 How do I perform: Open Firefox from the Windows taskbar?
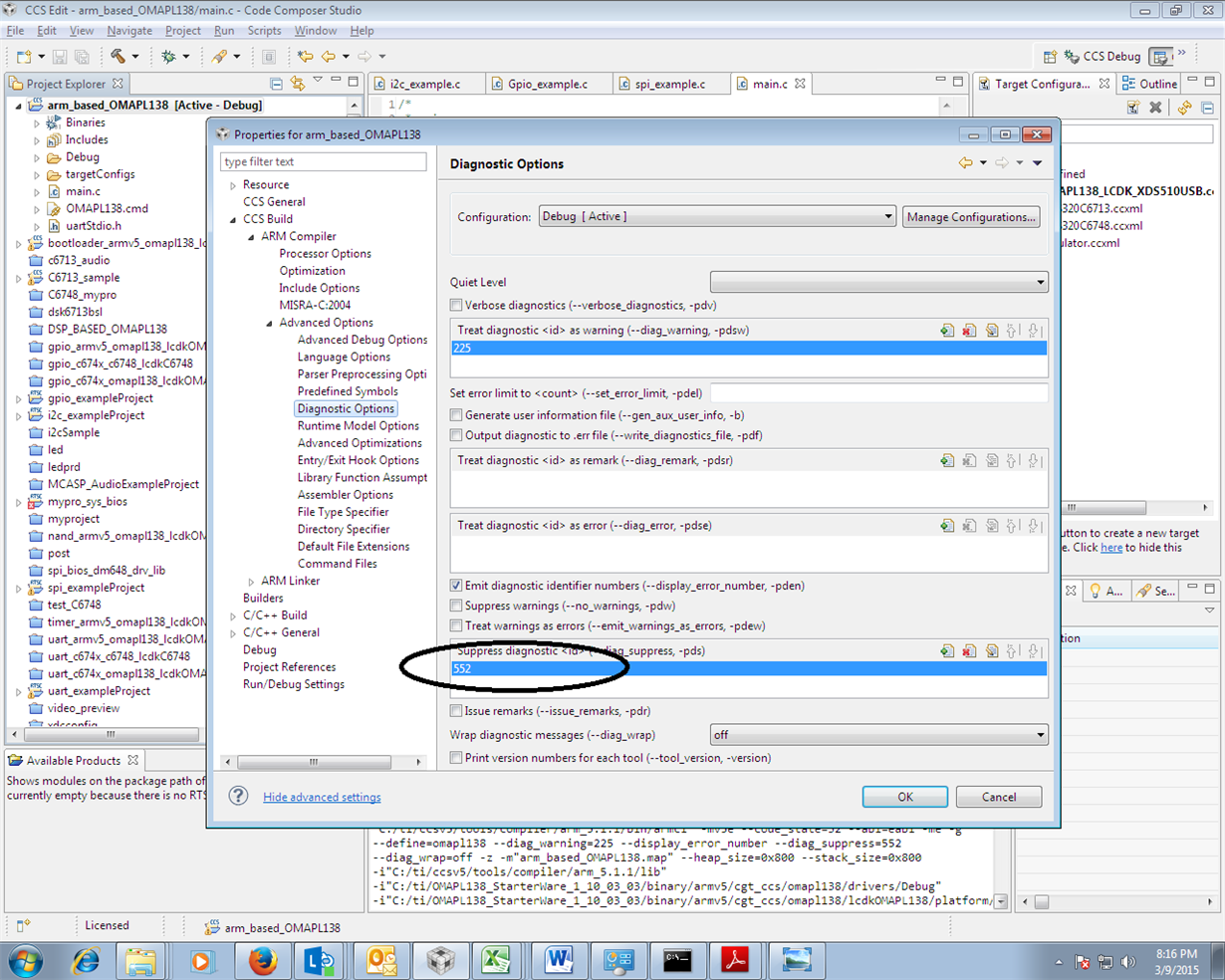[x=263, y=961]
